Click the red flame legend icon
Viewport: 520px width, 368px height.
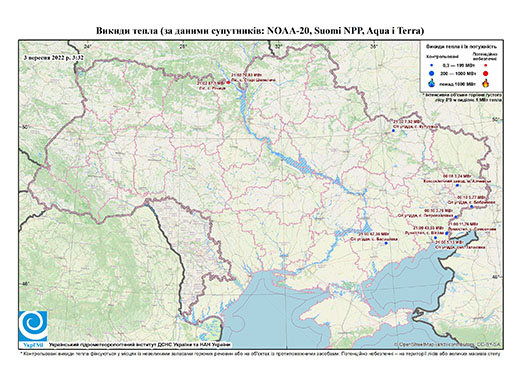point(485,83)
